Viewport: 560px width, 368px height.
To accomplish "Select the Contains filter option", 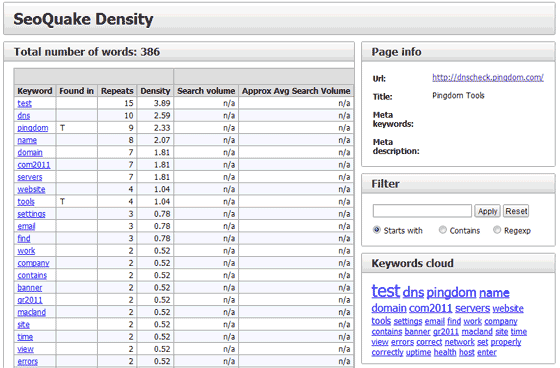I will pyautogui.click(x=442, y=230).
